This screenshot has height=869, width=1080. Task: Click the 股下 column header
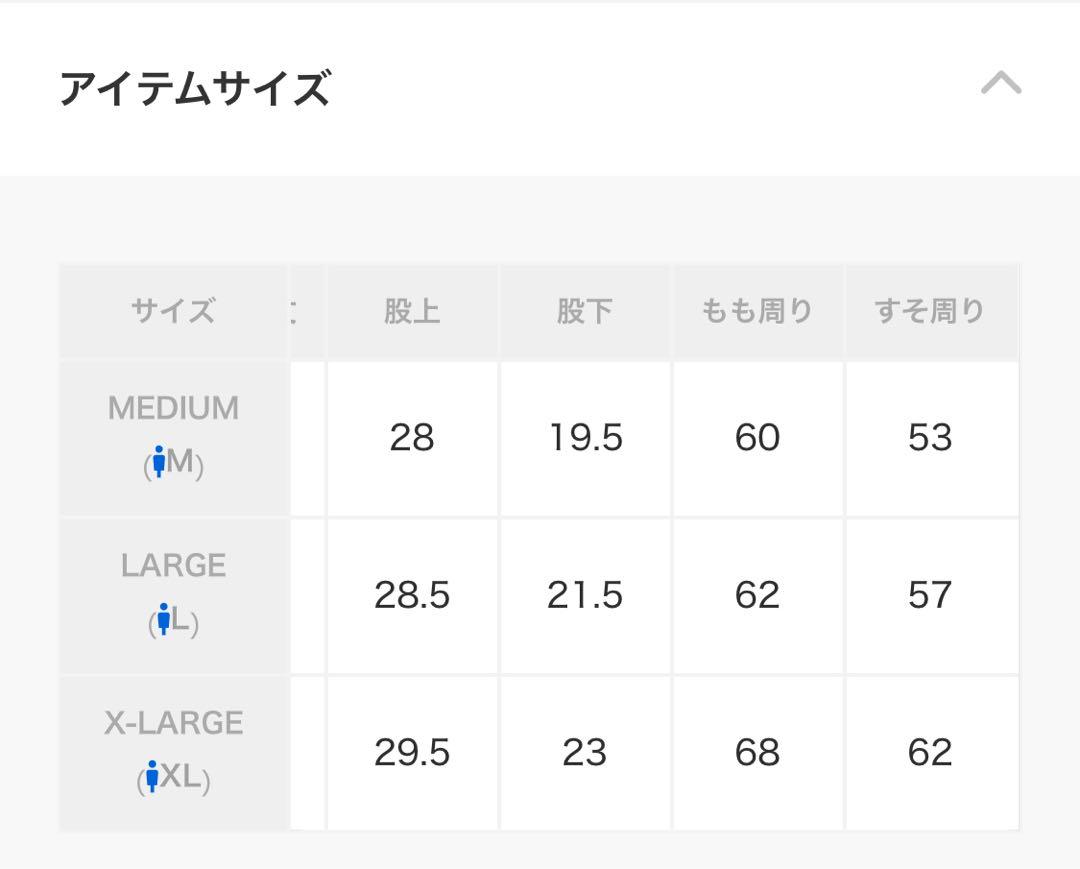[585, 311]
